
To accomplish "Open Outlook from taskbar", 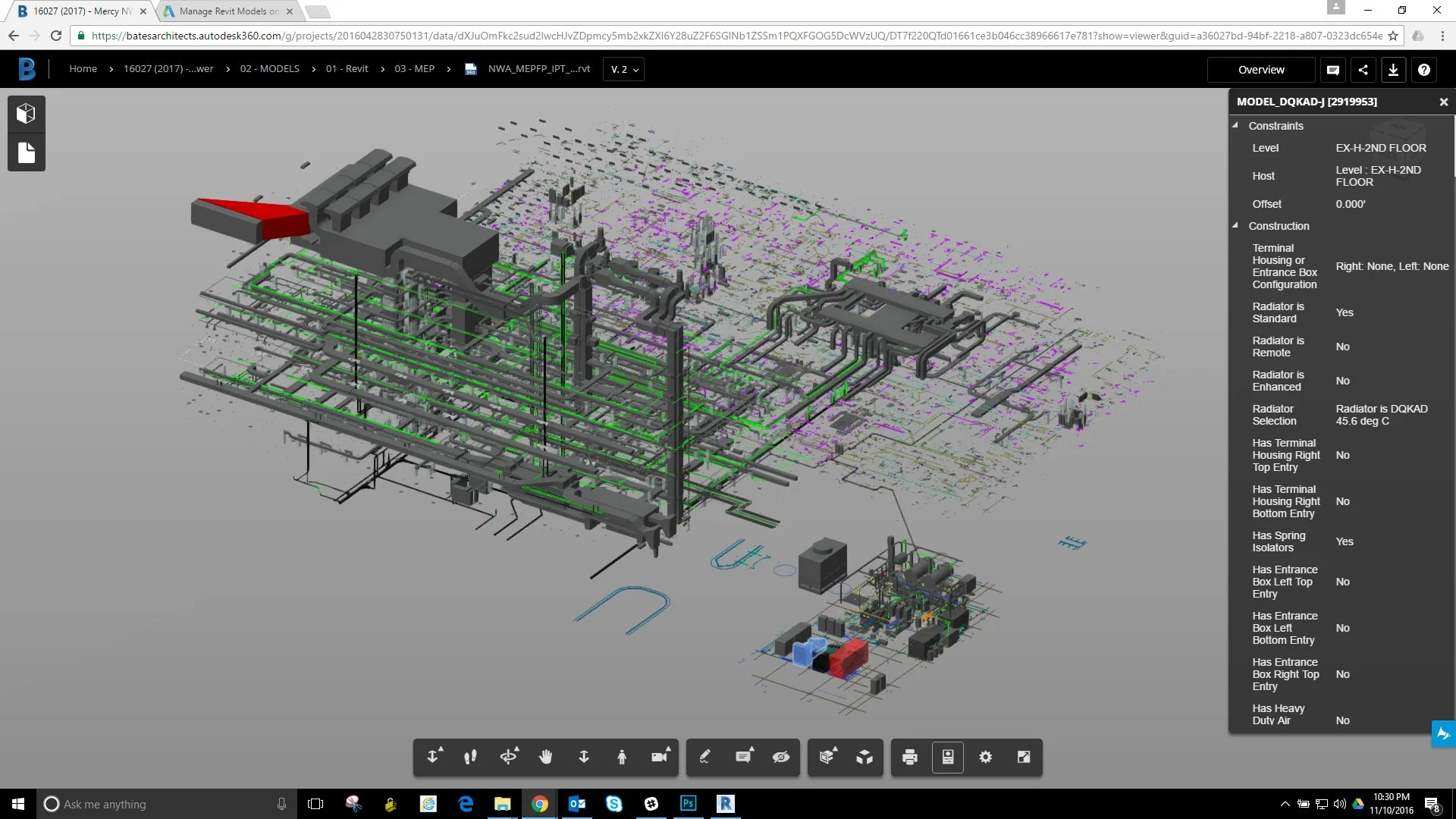I will click(577, 804).
